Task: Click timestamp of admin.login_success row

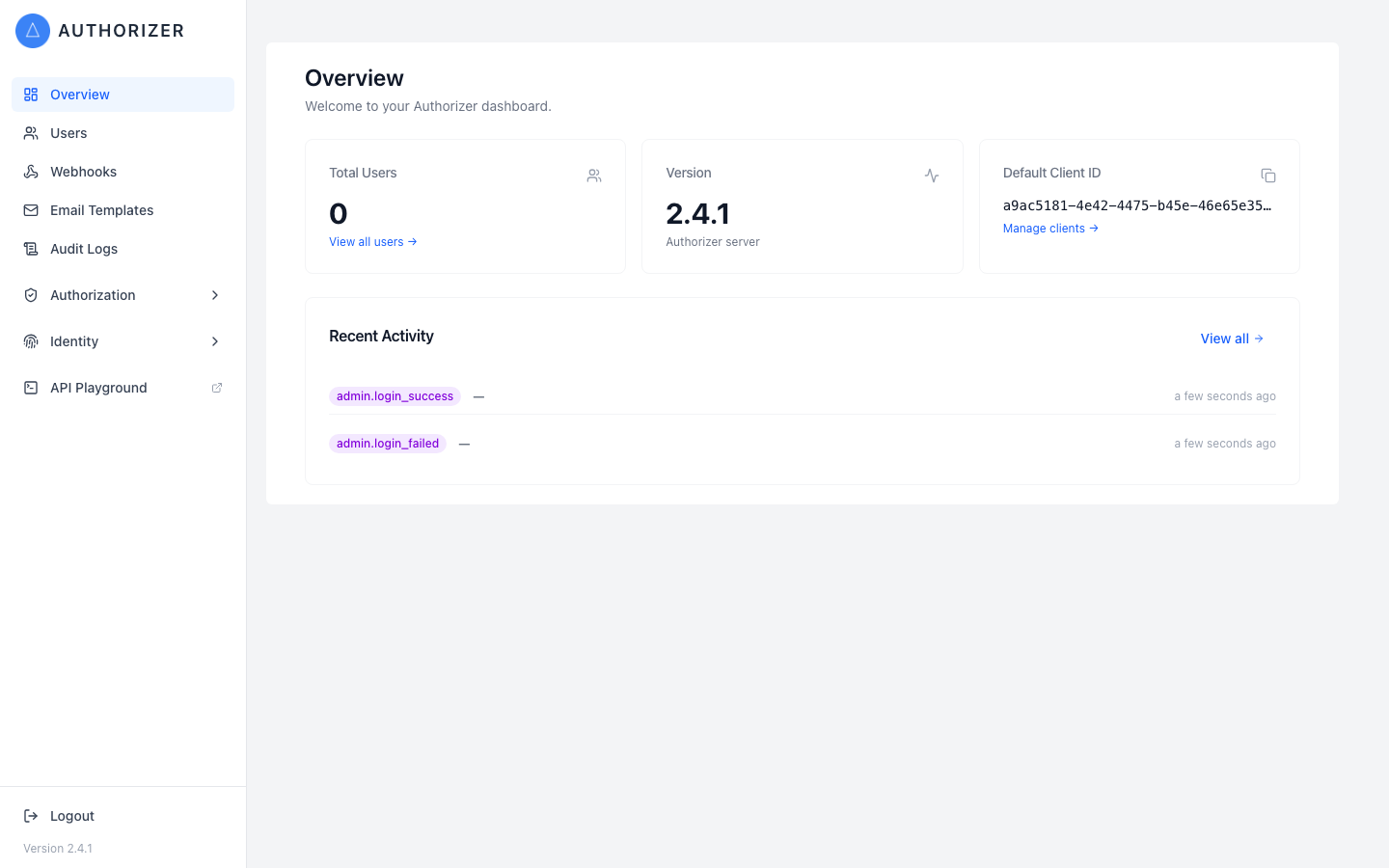Action: click(1225, 396)
